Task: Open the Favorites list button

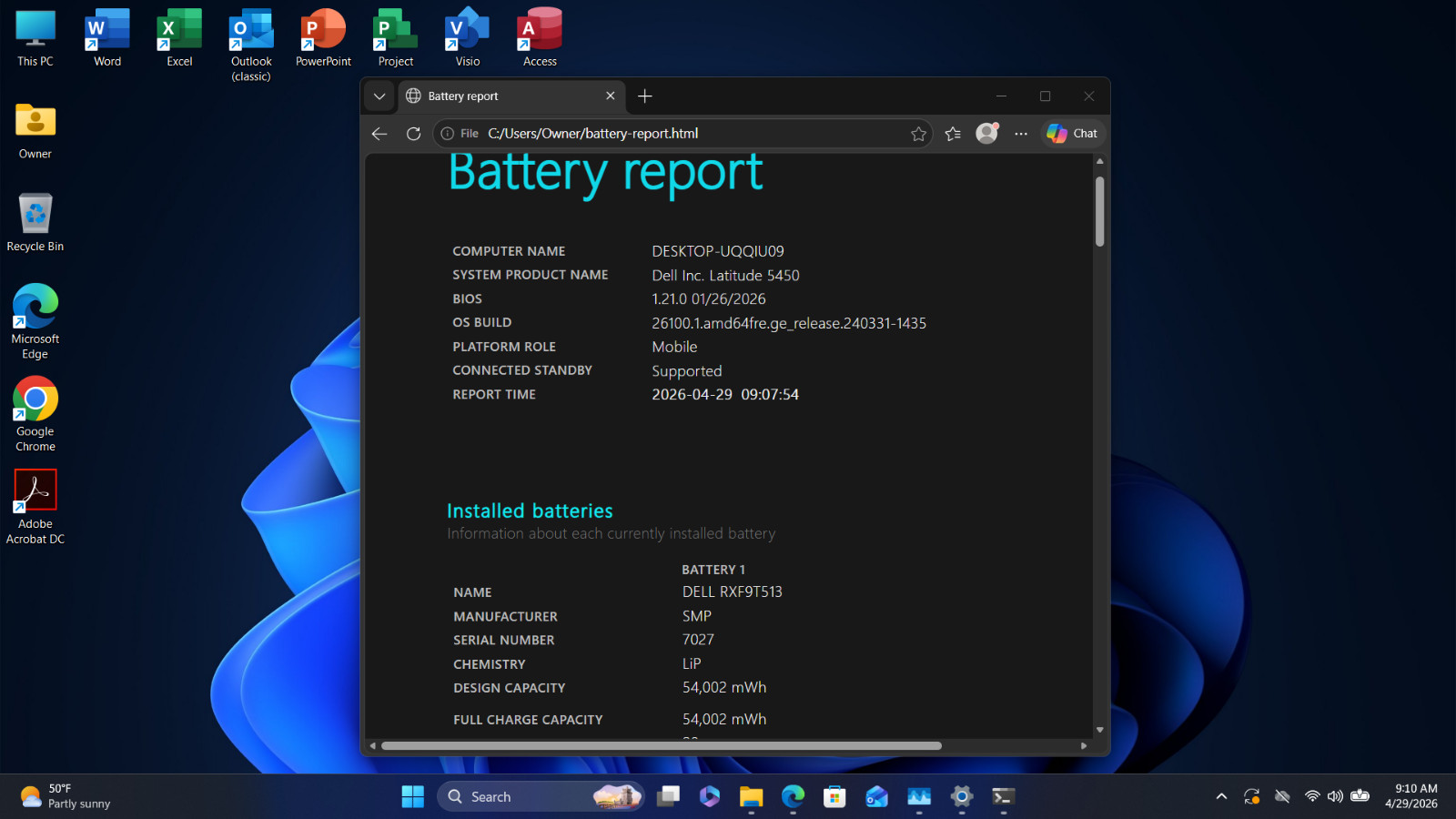Action: (953, 134)
